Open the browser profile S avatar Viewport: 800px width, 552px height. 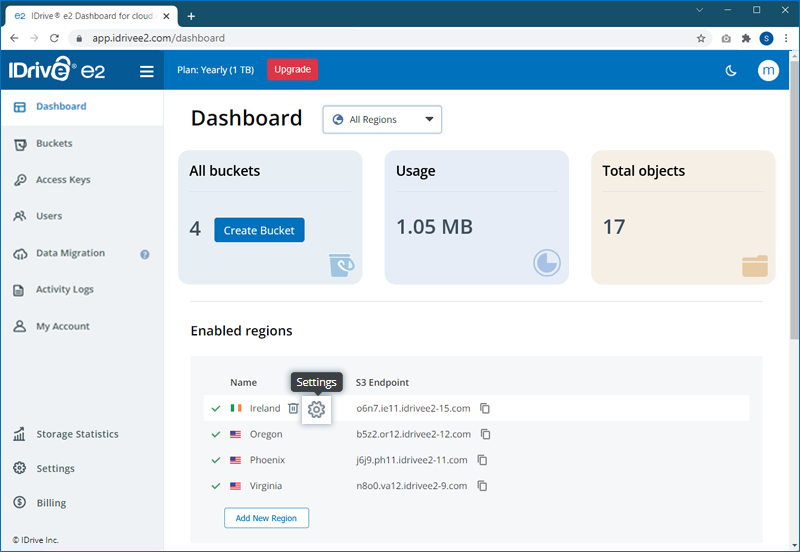pos(766,38)
